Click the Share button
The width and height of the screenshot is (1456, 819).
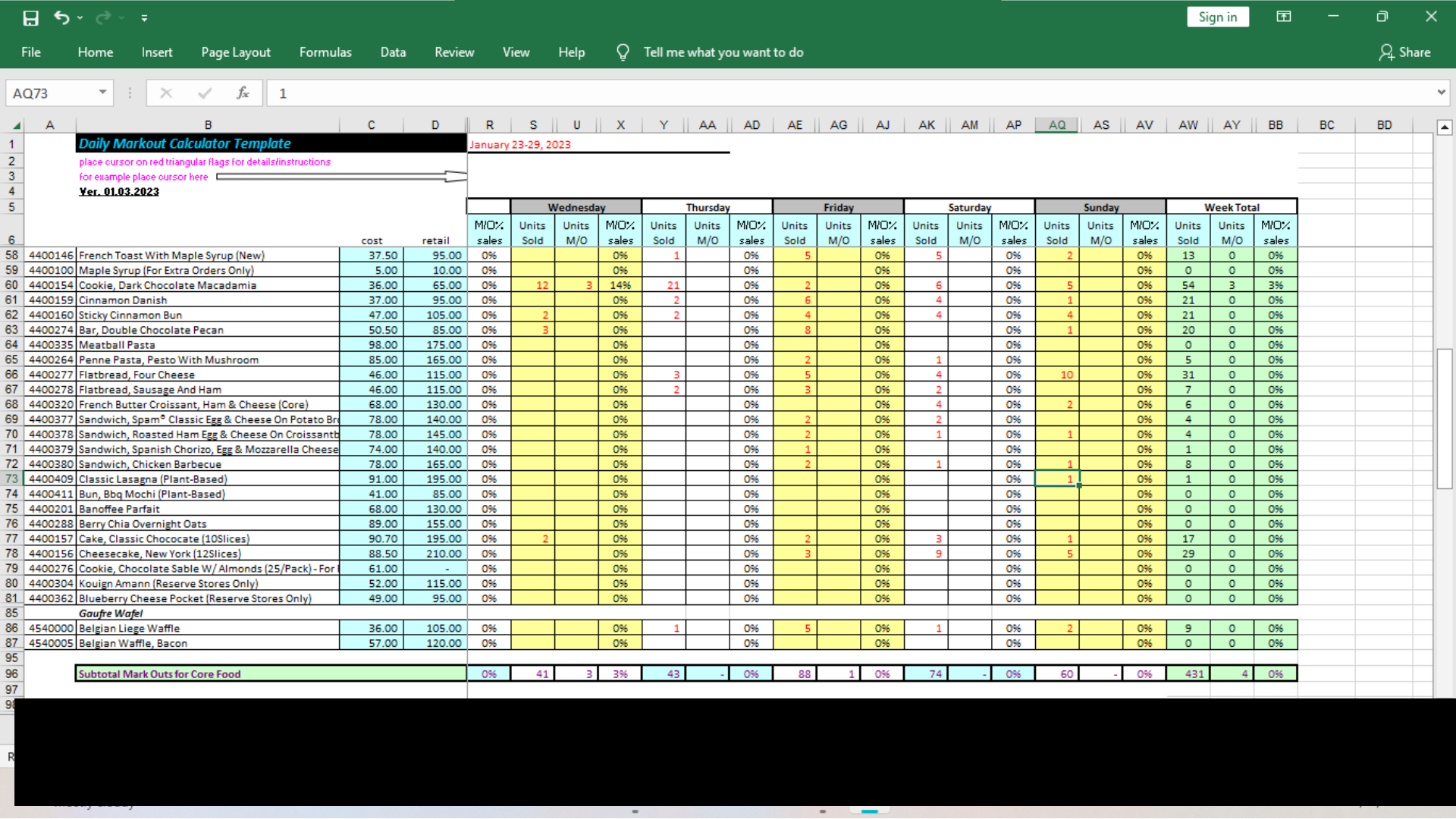pyautogui.click(x=1404, y=52)
